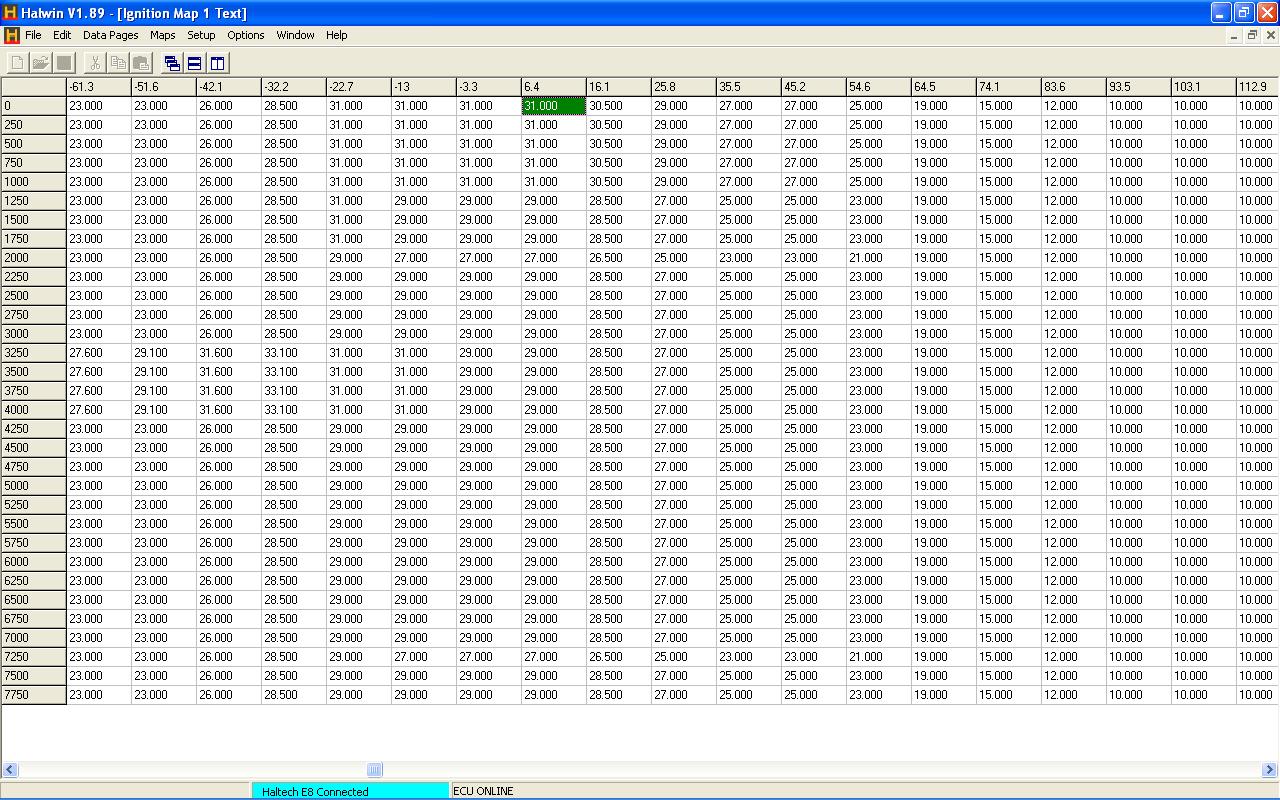The height and width of the screenshot is (800, 1280).
Task: Select 15.000 cell in row 6000
Action: [1009, 562]
